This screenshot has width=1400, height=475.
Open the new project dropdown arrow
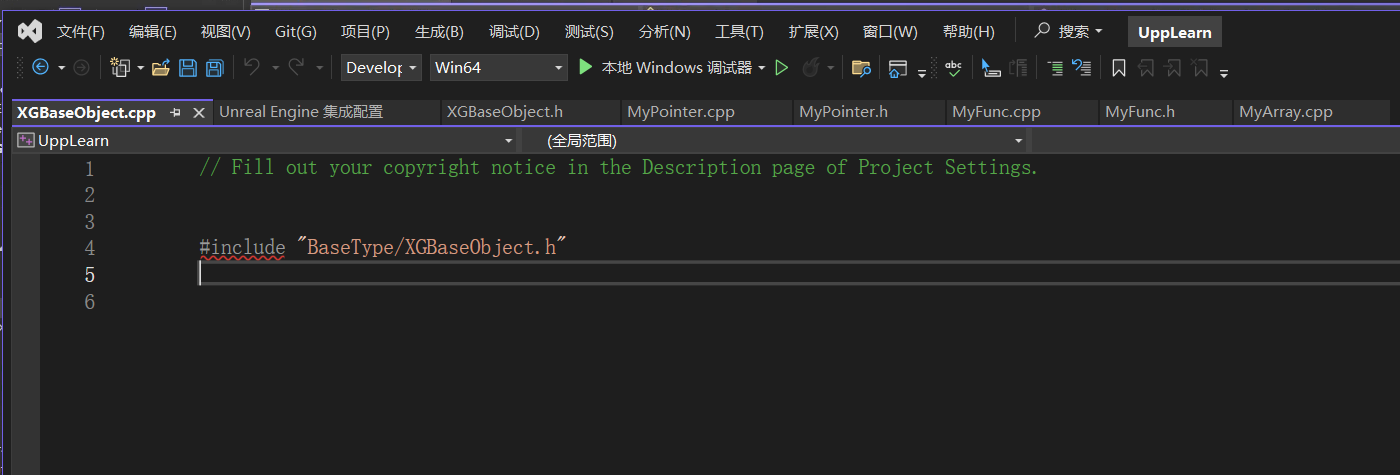pyautogui.click(x=140, y=68)
